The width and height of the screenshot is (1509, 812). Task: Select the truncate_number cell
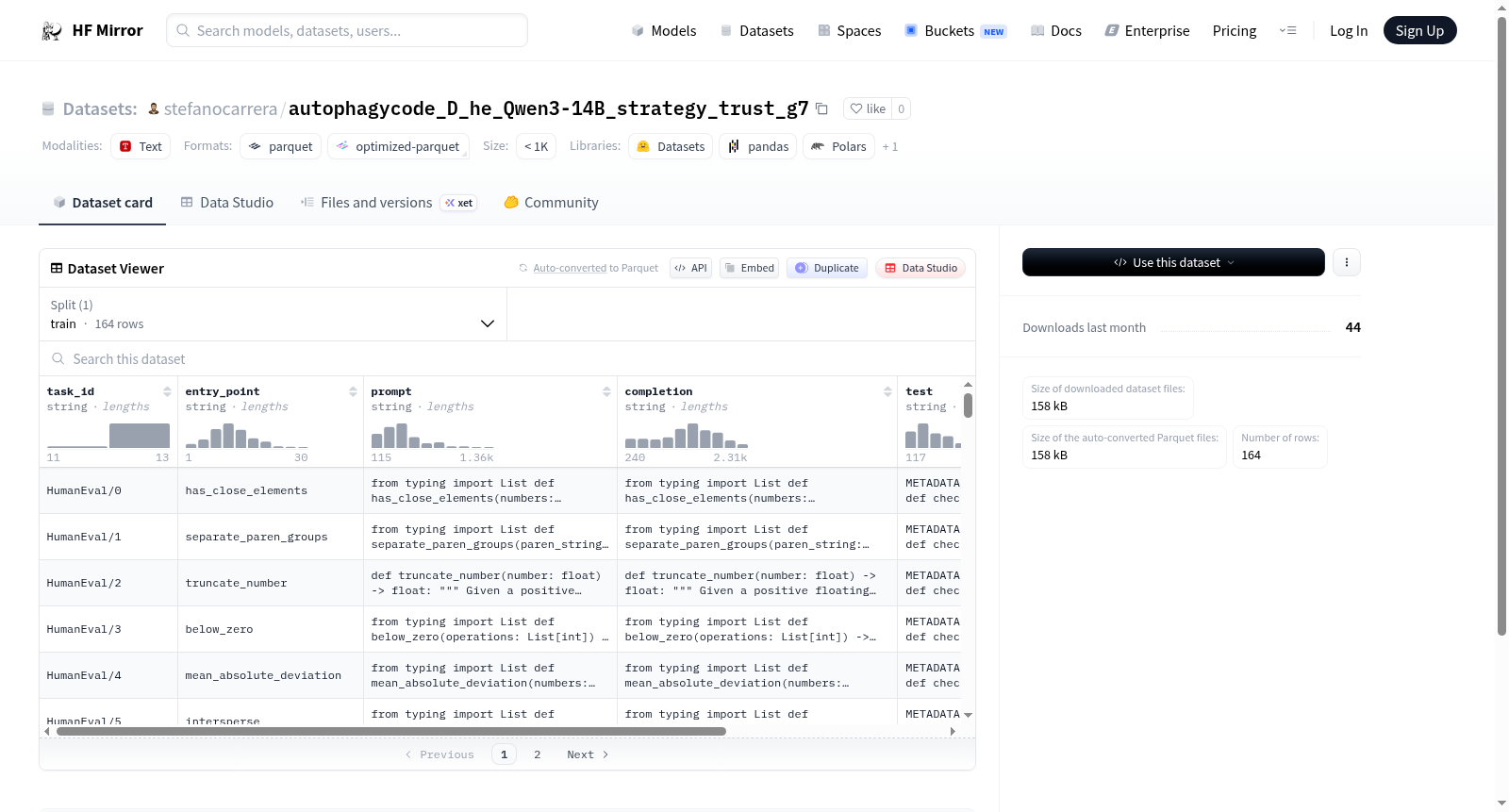point(271,583)
